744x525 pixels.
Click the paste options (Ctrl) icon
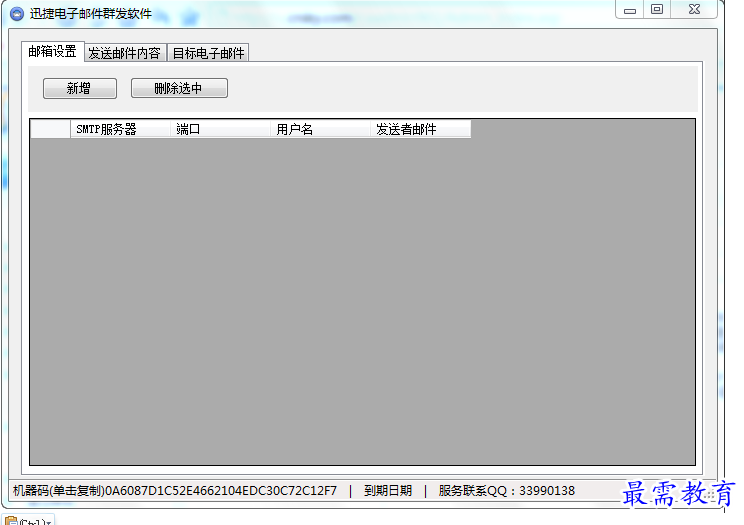click(x=28, y=520)
